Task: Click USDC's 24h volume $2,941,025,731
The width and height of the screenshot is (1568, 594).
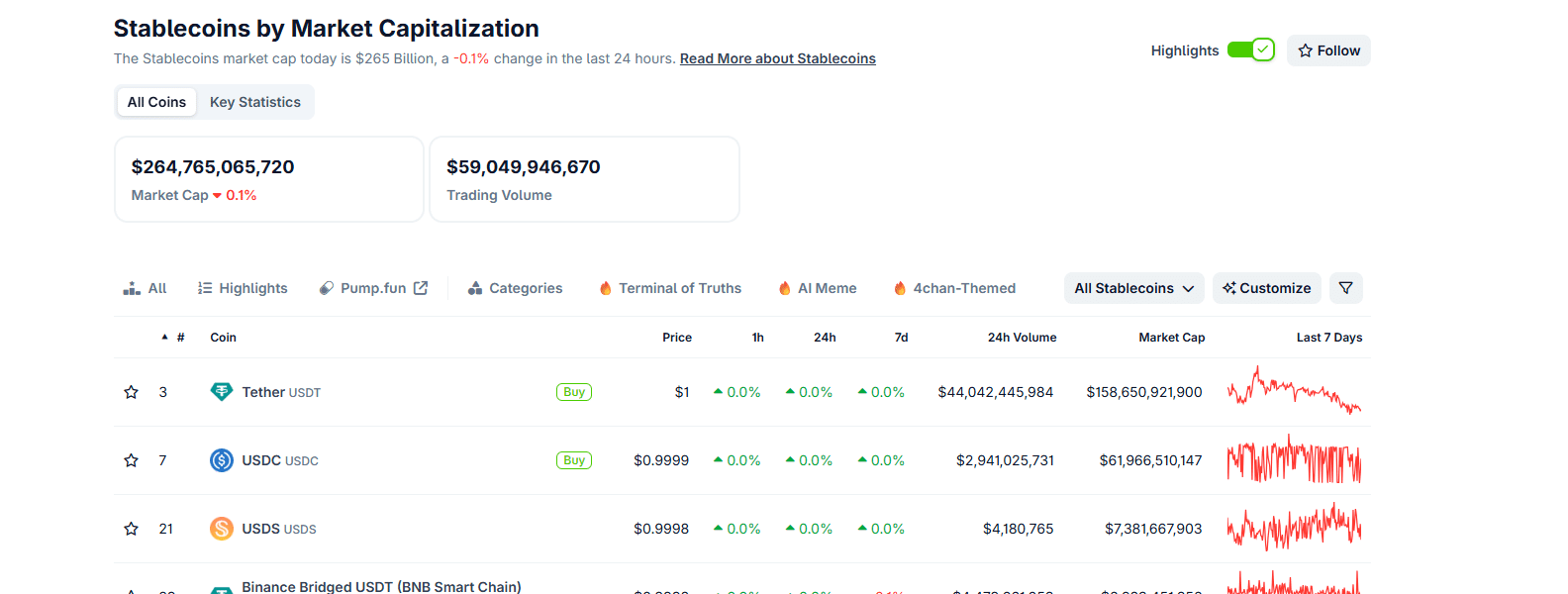Action: (x=1005, y=460)
